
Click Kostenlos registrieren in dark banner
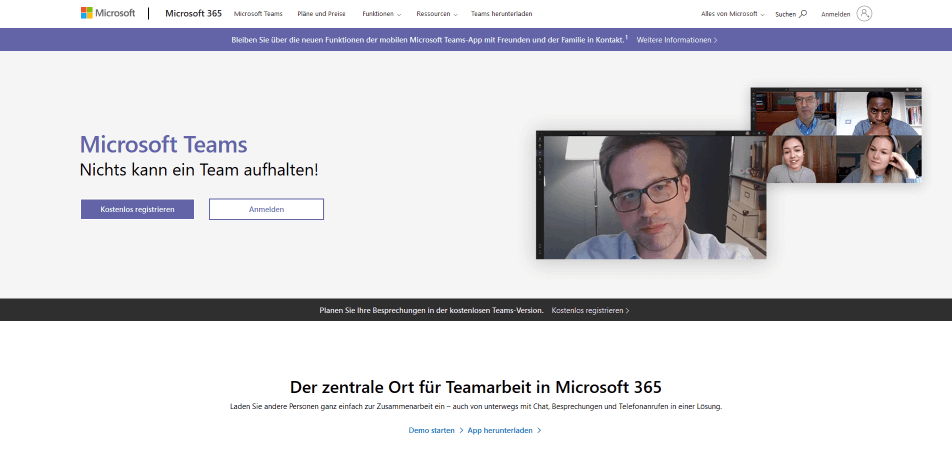point(590,310)
